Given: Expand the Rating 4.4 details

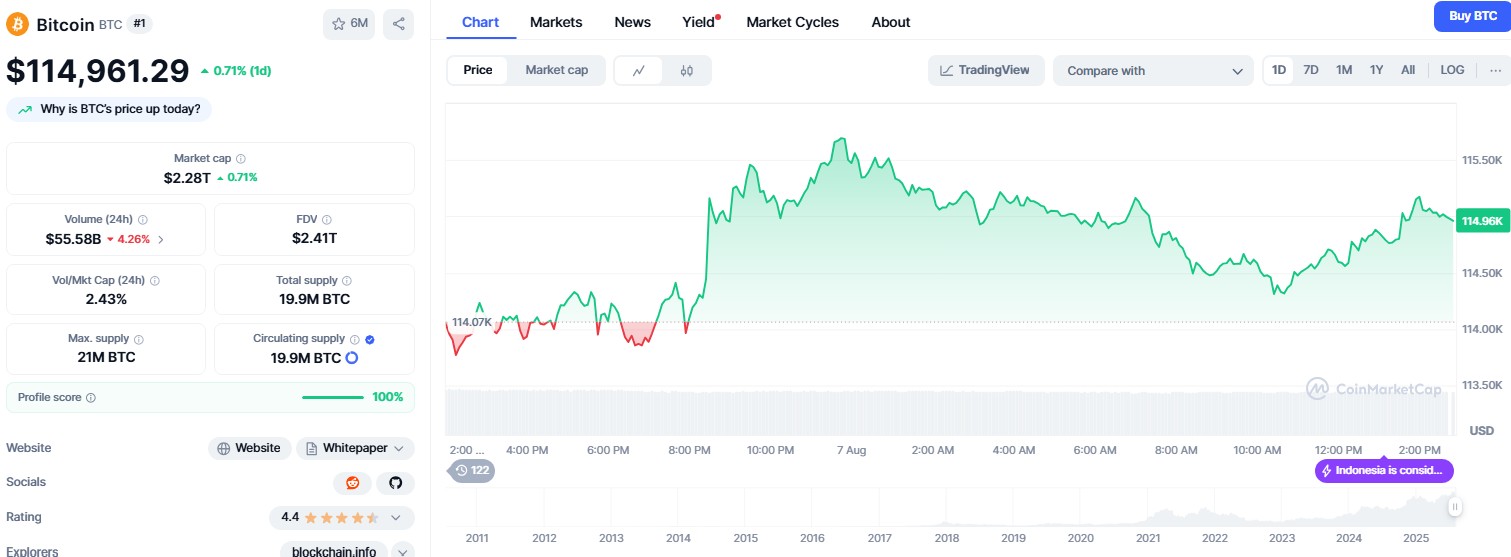Looking at the screenshot, I should click(341, 518).
